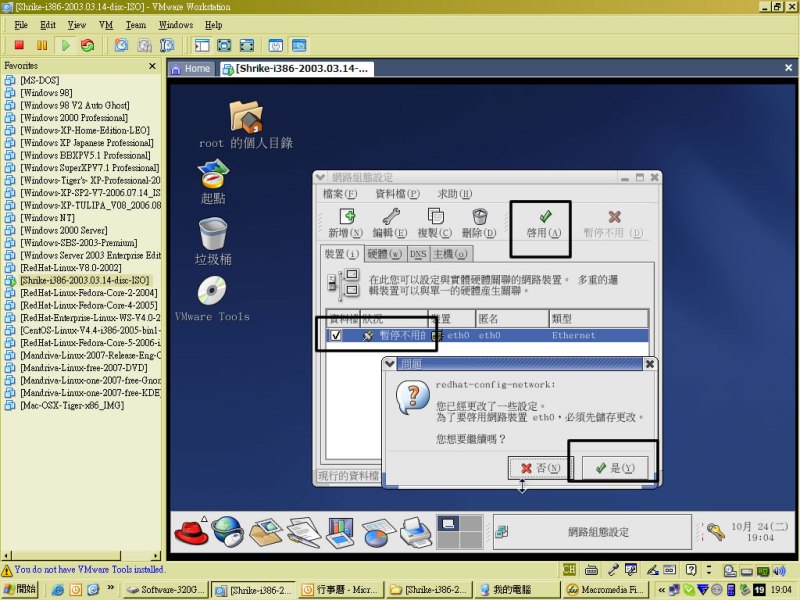Open the VM menu

tap(106, 25)
